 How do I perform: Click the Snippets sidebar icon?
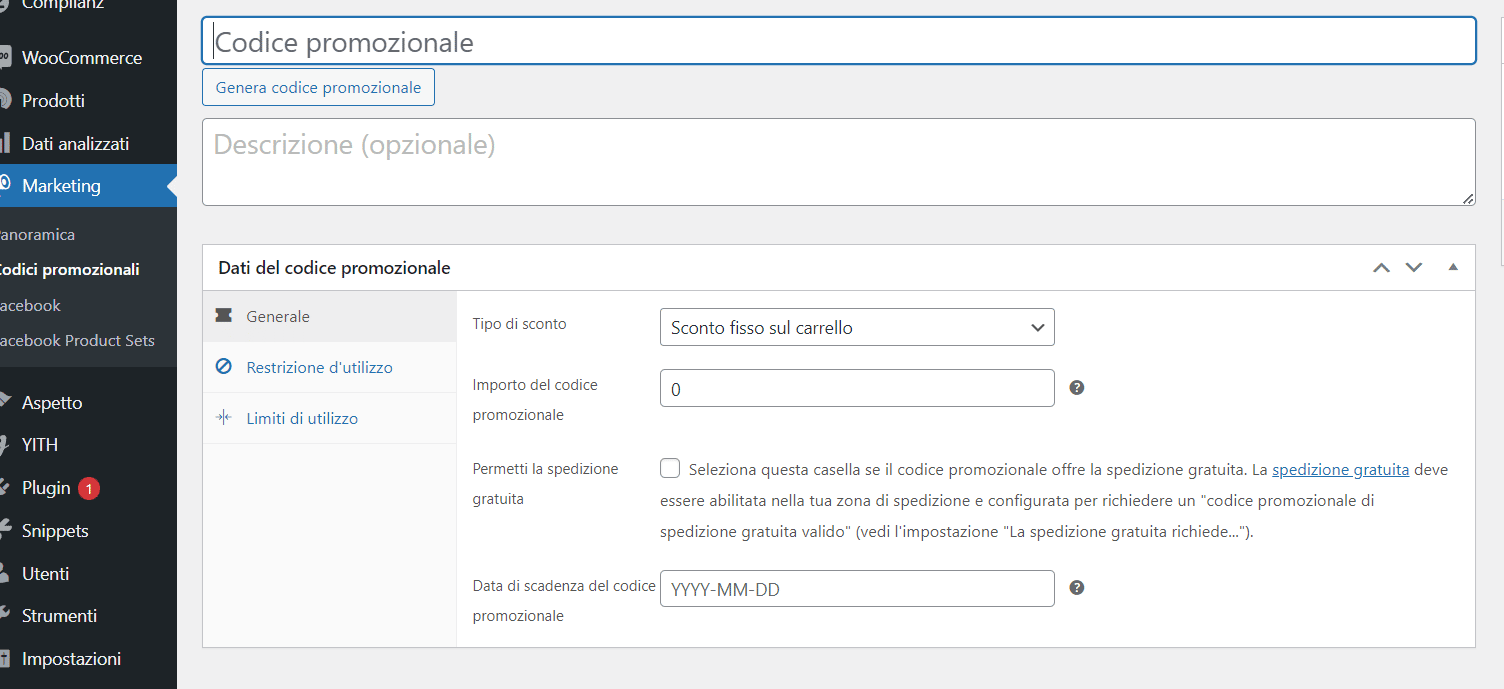[x=8, y=530]
